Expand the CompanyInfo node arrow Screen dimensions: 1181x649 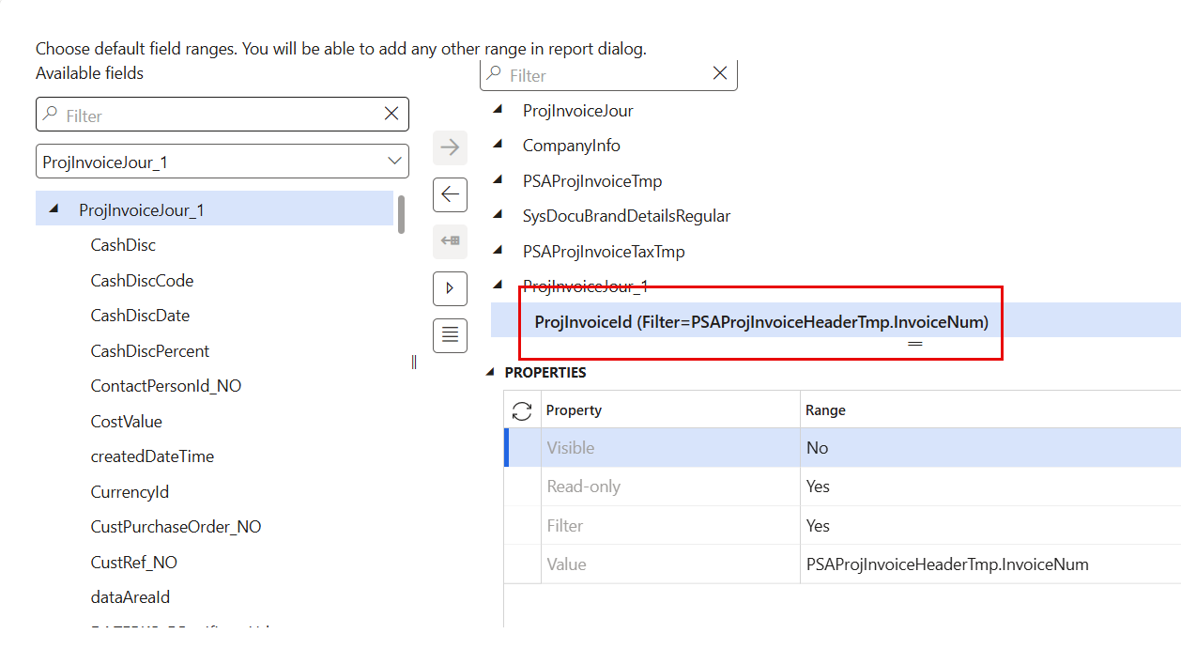click(498, 144)
